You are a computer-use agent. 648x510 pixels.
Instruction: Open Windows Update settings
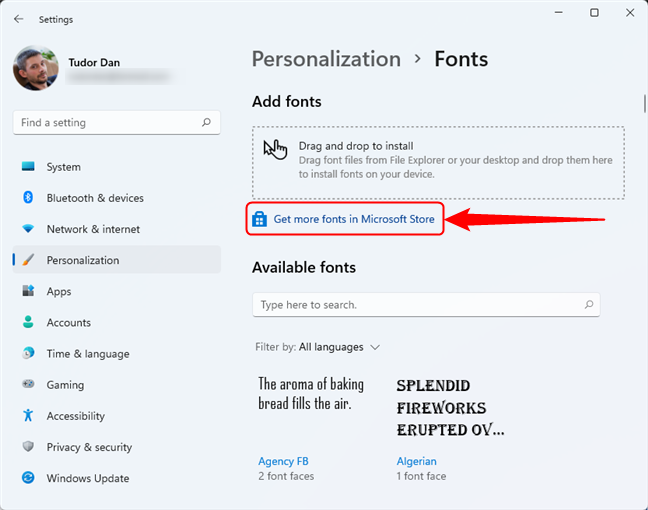(117, 478)
